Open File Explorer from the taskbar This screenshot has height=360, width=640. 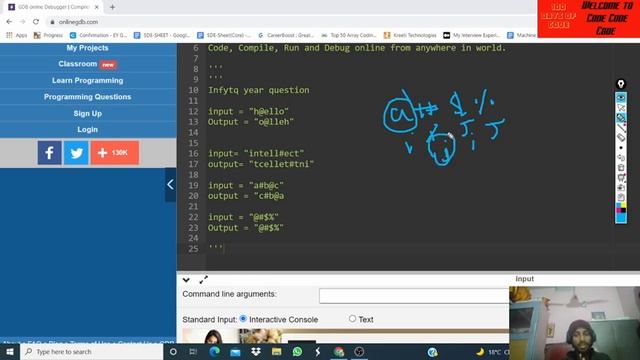(x=276, y=351)
